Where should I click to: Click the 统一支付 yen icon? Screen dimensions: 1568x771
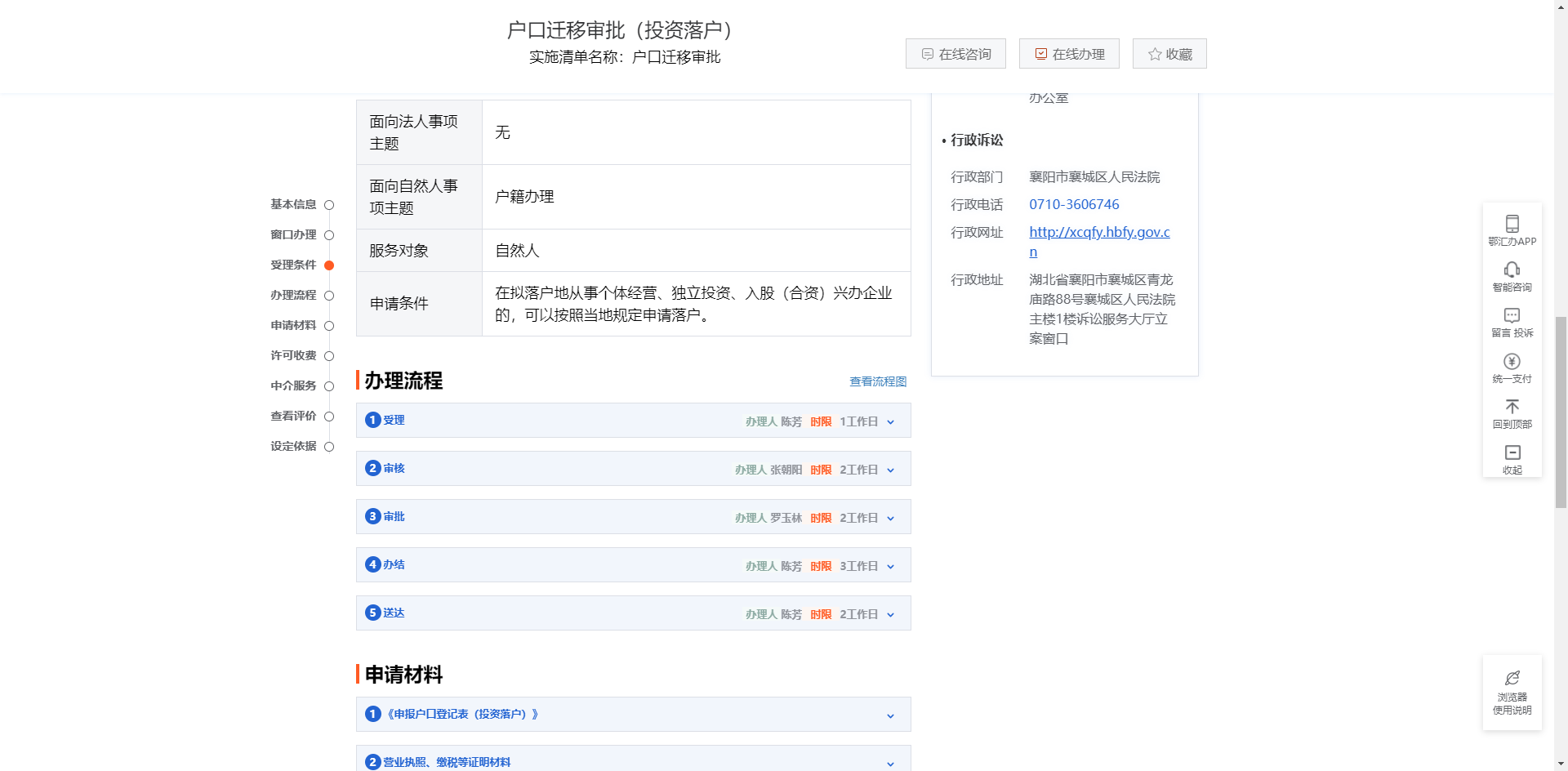[1512, 361]
